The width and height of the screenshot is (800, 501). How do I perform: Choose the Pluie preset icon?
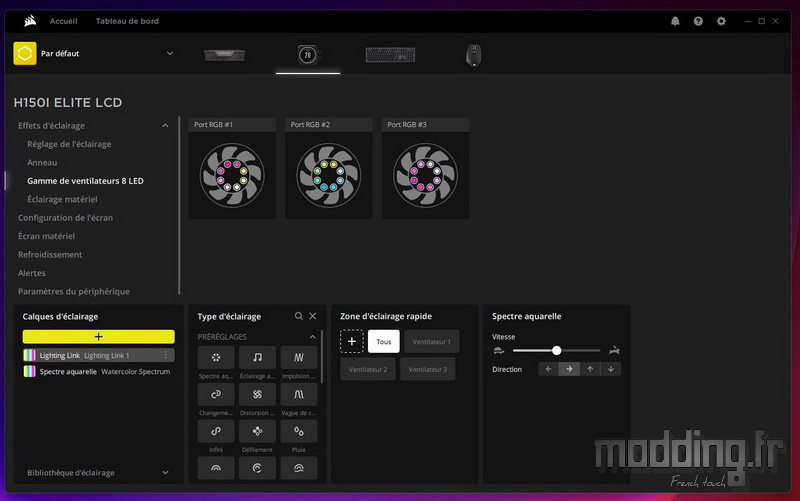tap(298, 431)
